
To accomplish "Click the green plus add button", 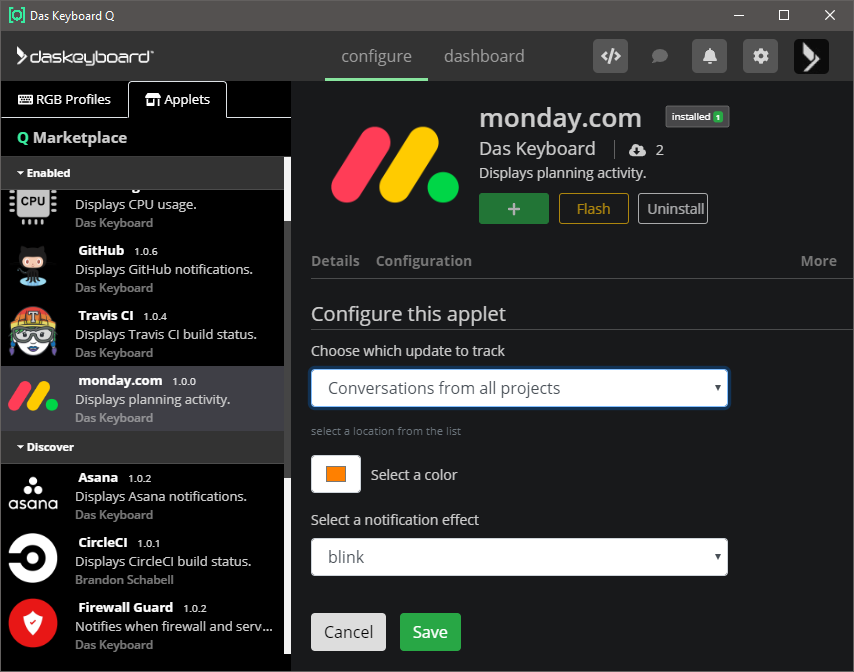I will click(514, 209).
